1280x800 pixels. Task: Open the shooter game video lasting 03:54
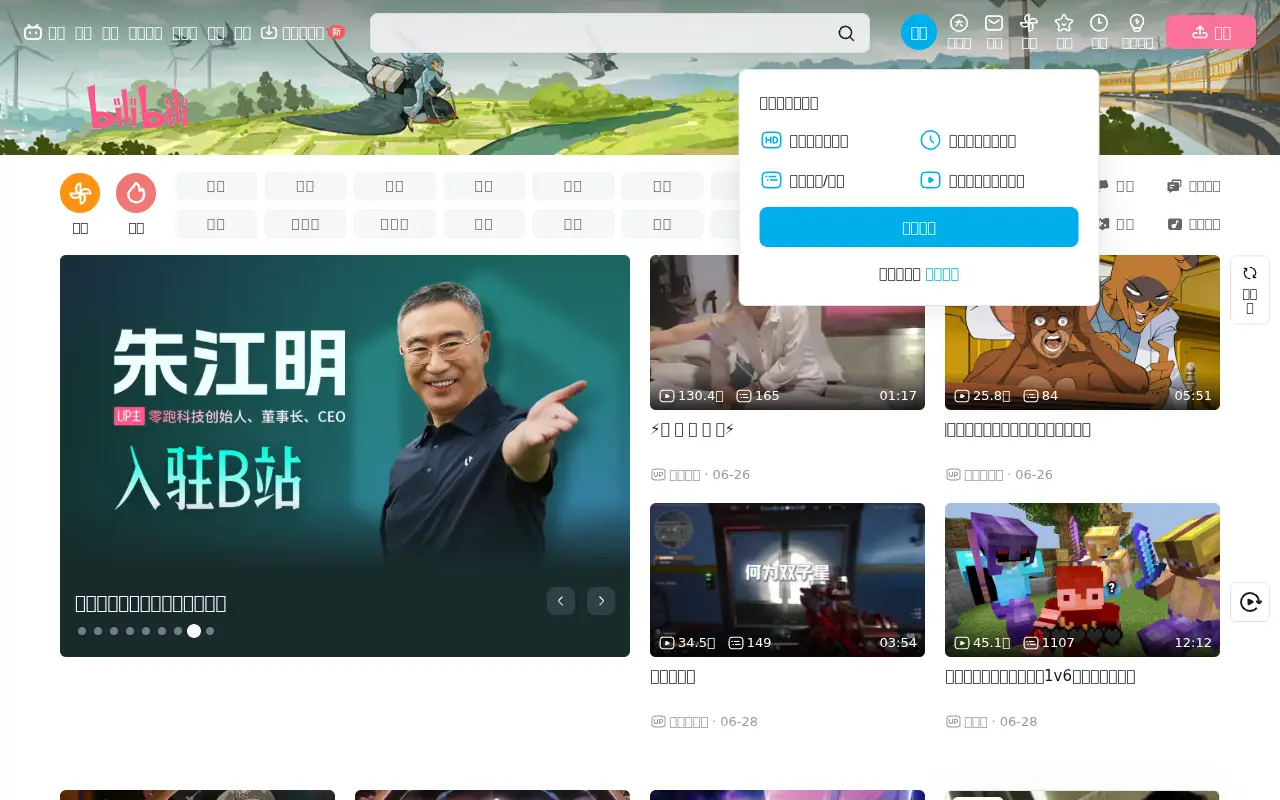coord(787,580)
